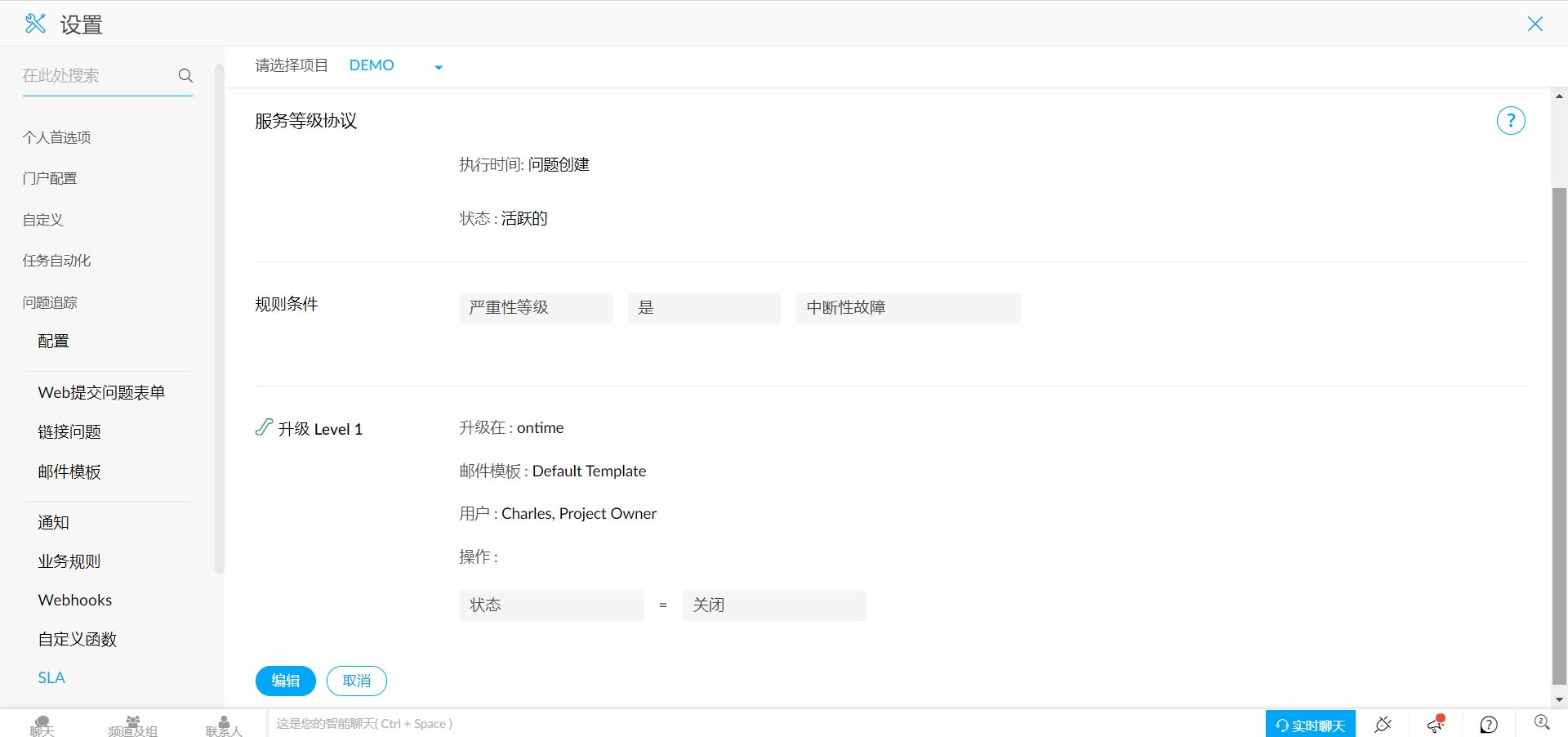Open Channels and Groups icon
The image size is (1568, 737).
point(132,726)
